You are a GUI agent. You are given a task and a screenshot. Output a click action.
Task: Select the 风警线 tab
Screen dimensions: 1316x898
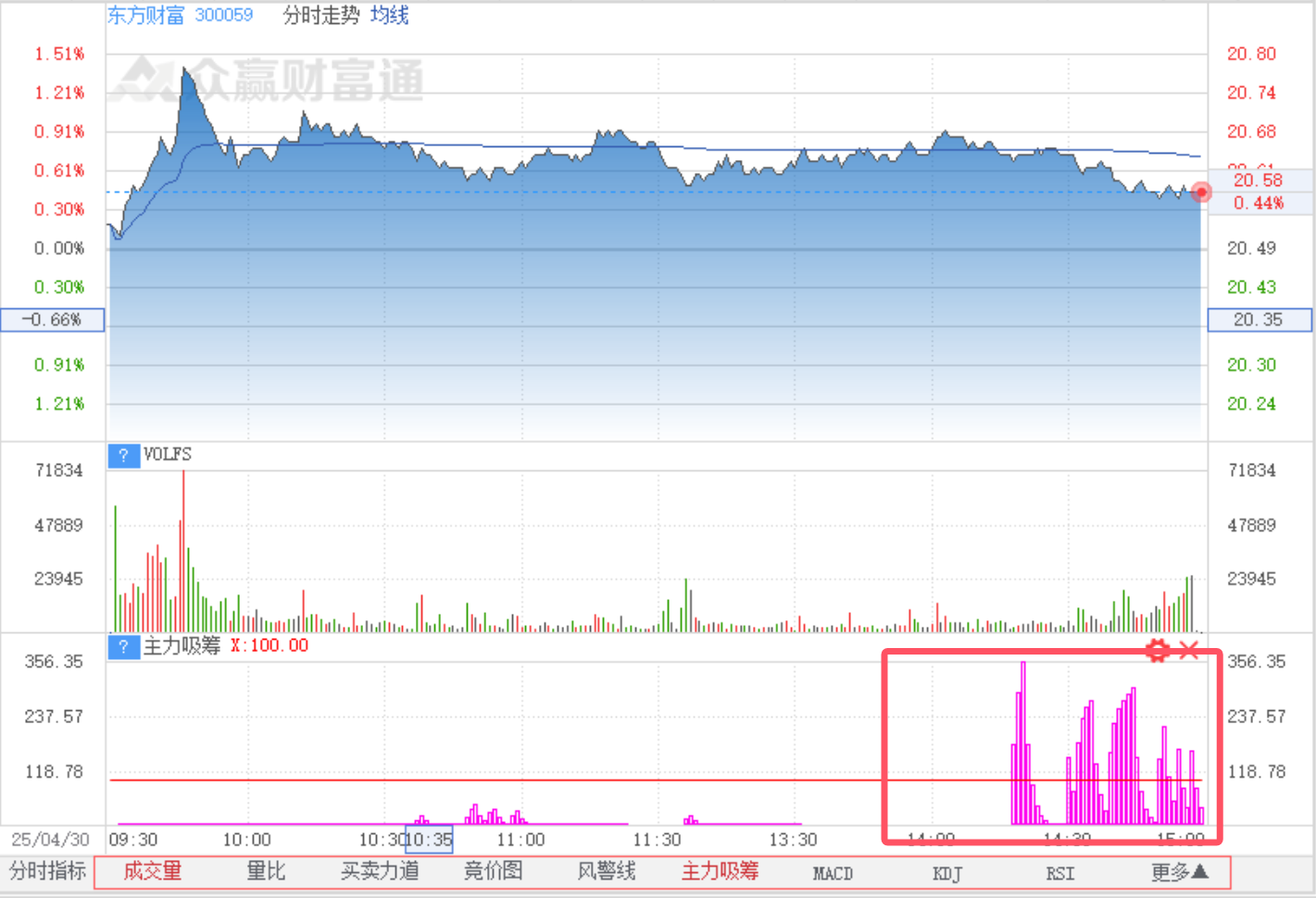click(607, 871)
